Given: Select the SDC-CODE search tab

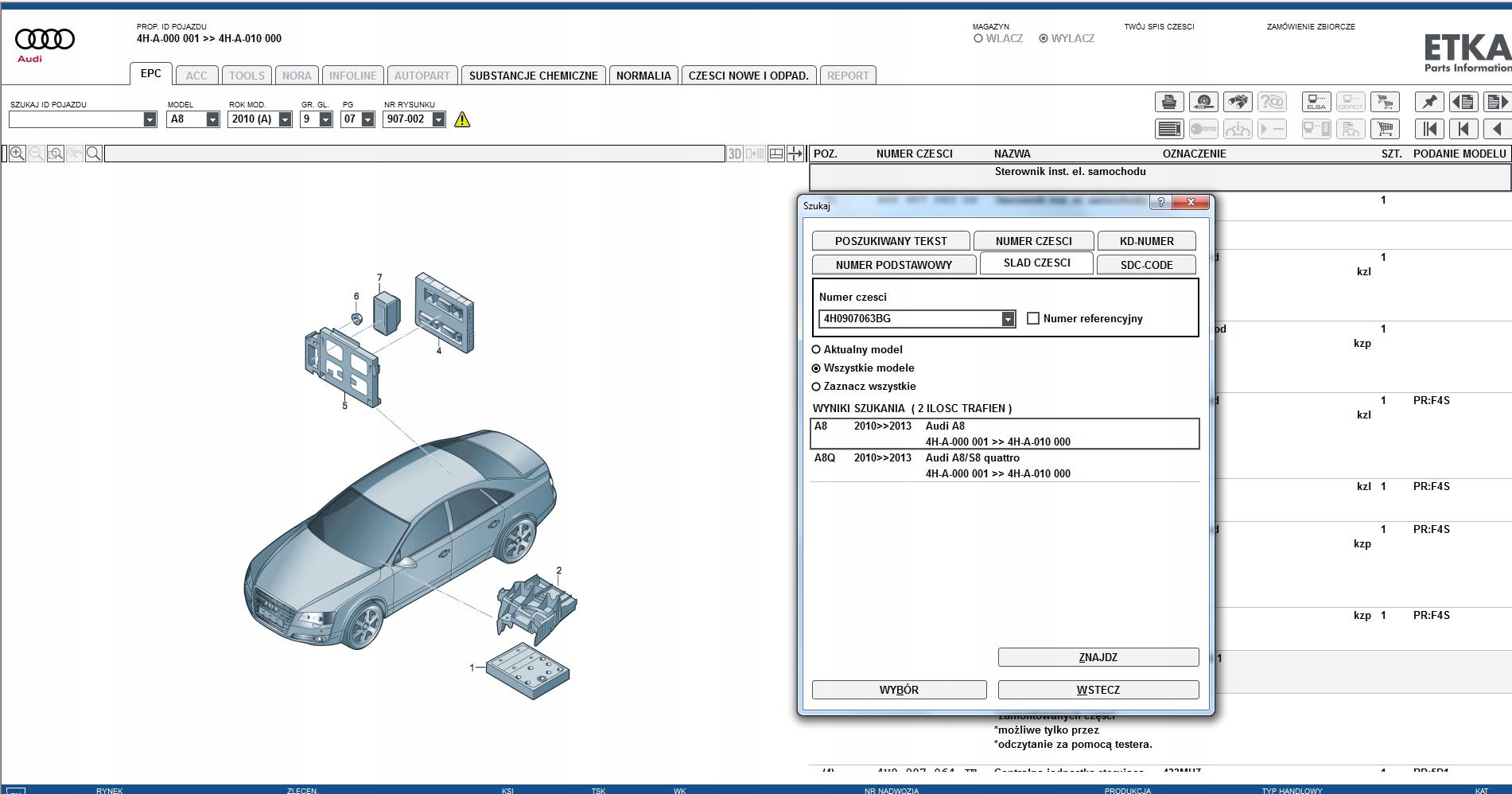Looking at the screenshot, I should [1146, 265].
